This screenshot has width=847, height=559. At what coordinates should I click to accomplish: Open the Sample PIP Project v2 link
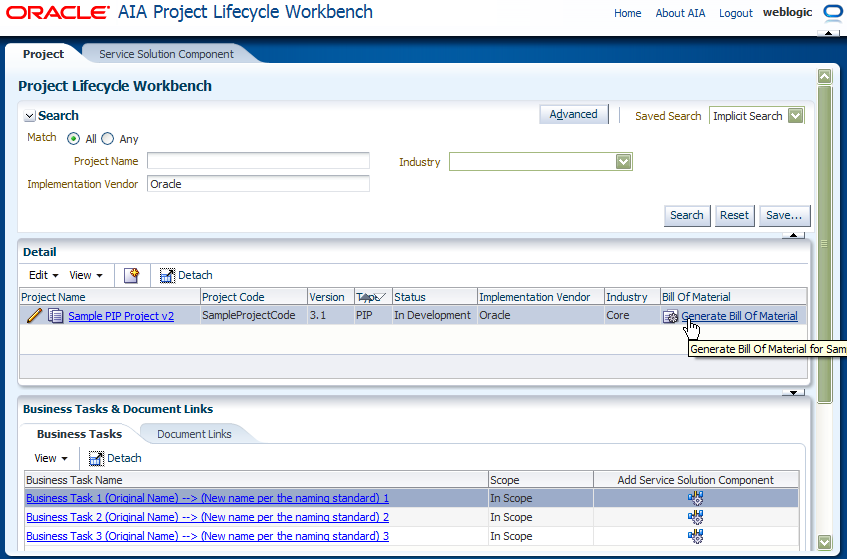coord(121,316)
